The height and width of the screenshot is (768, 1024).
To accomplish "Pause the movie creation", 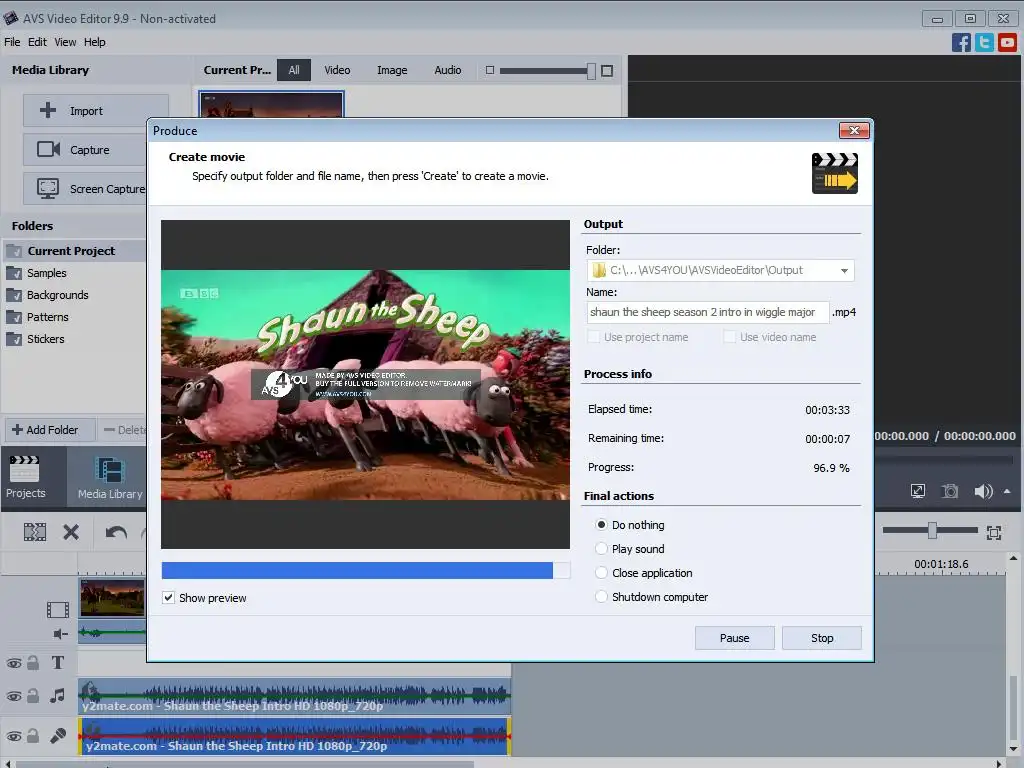I will click(735, 638).
